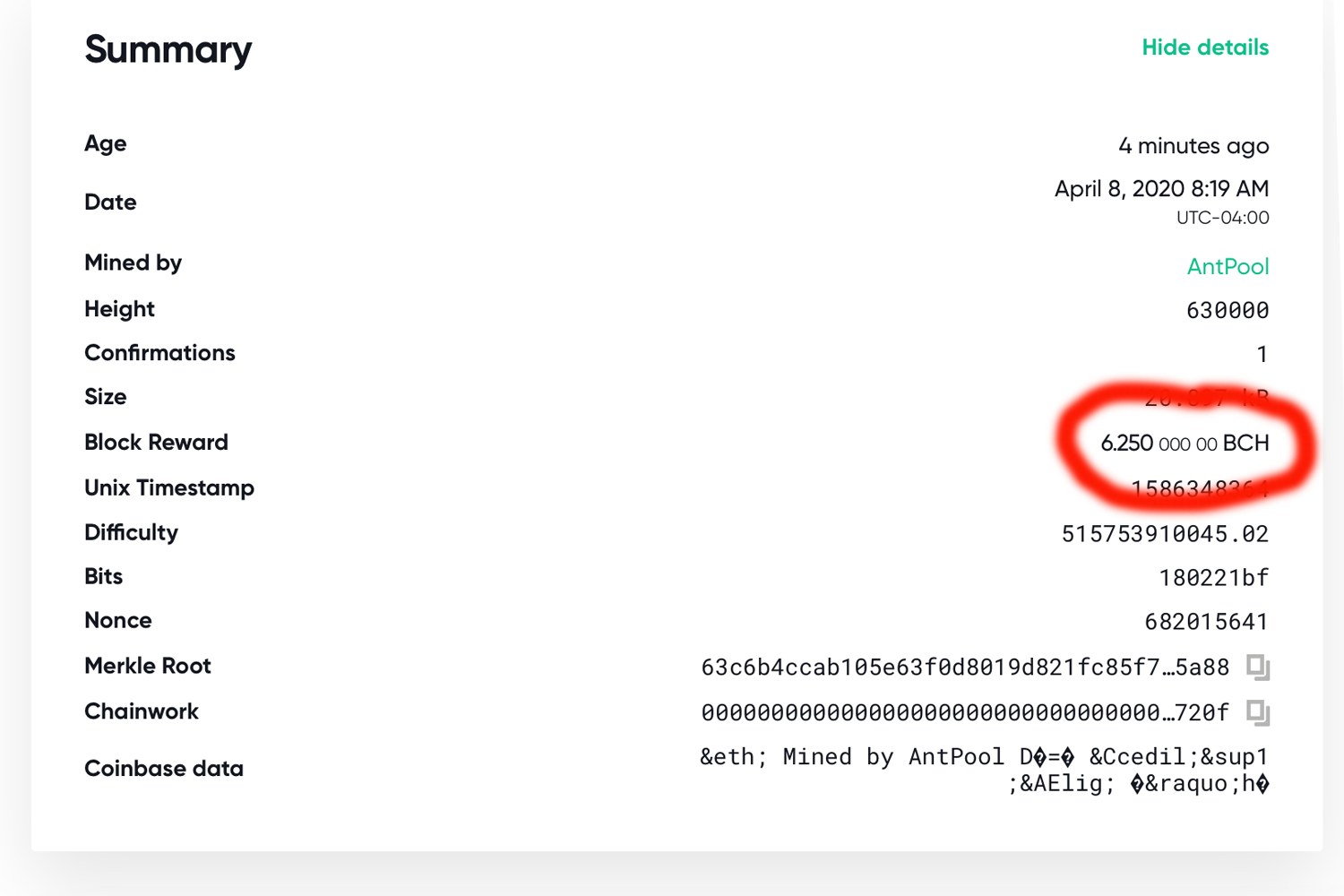Image resolution: width=1344 pixels, height=896 pixels.
Task: Copy the Merkle Root hash
Action: click(x=1258, y=667)
